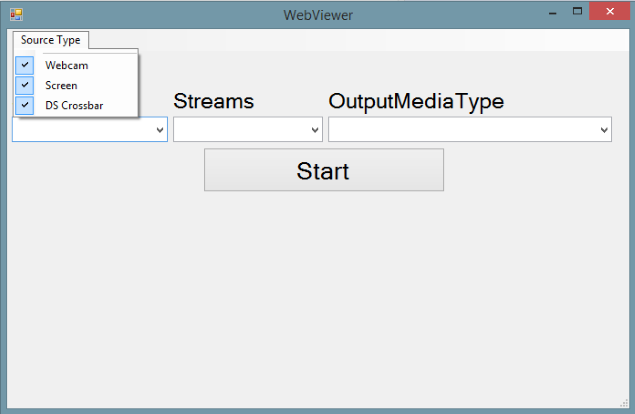Screen dimensions: 635x414
Task: Toggle the Screen checkmark box
Action: 25,85
